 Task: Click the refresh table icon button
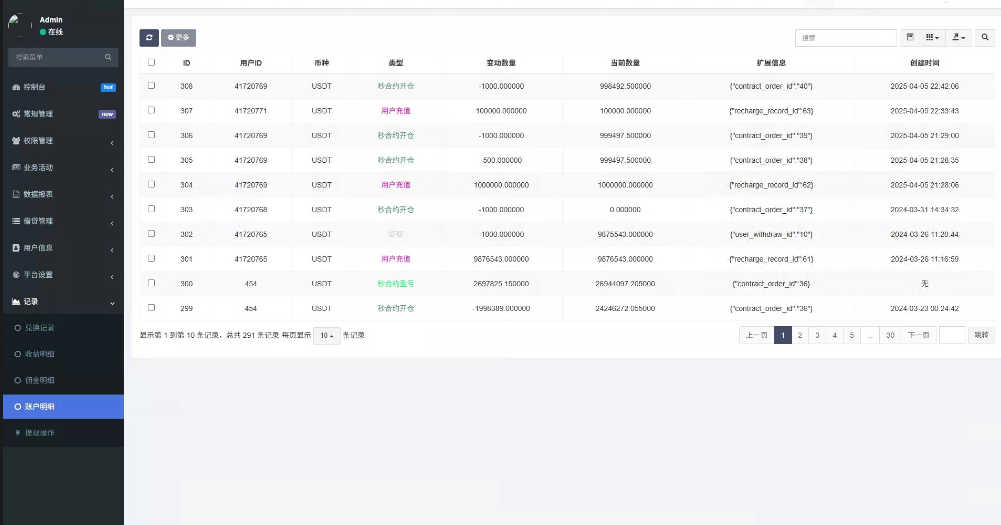149,38
